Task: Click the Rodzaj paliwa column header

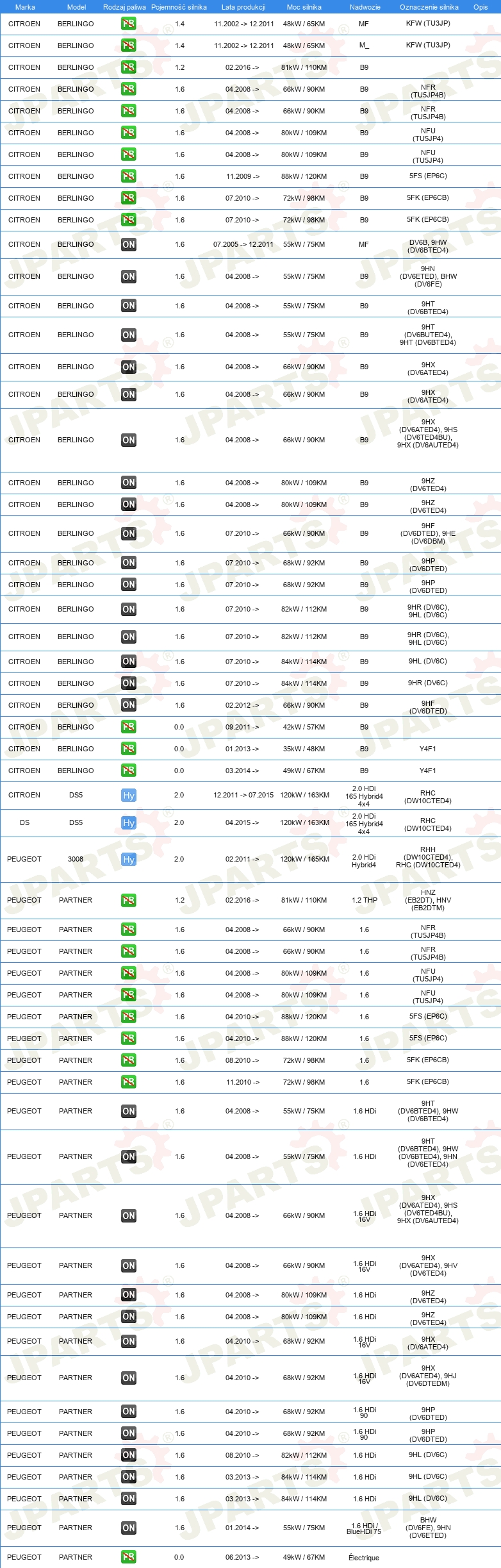Action: tap(124, 7)
